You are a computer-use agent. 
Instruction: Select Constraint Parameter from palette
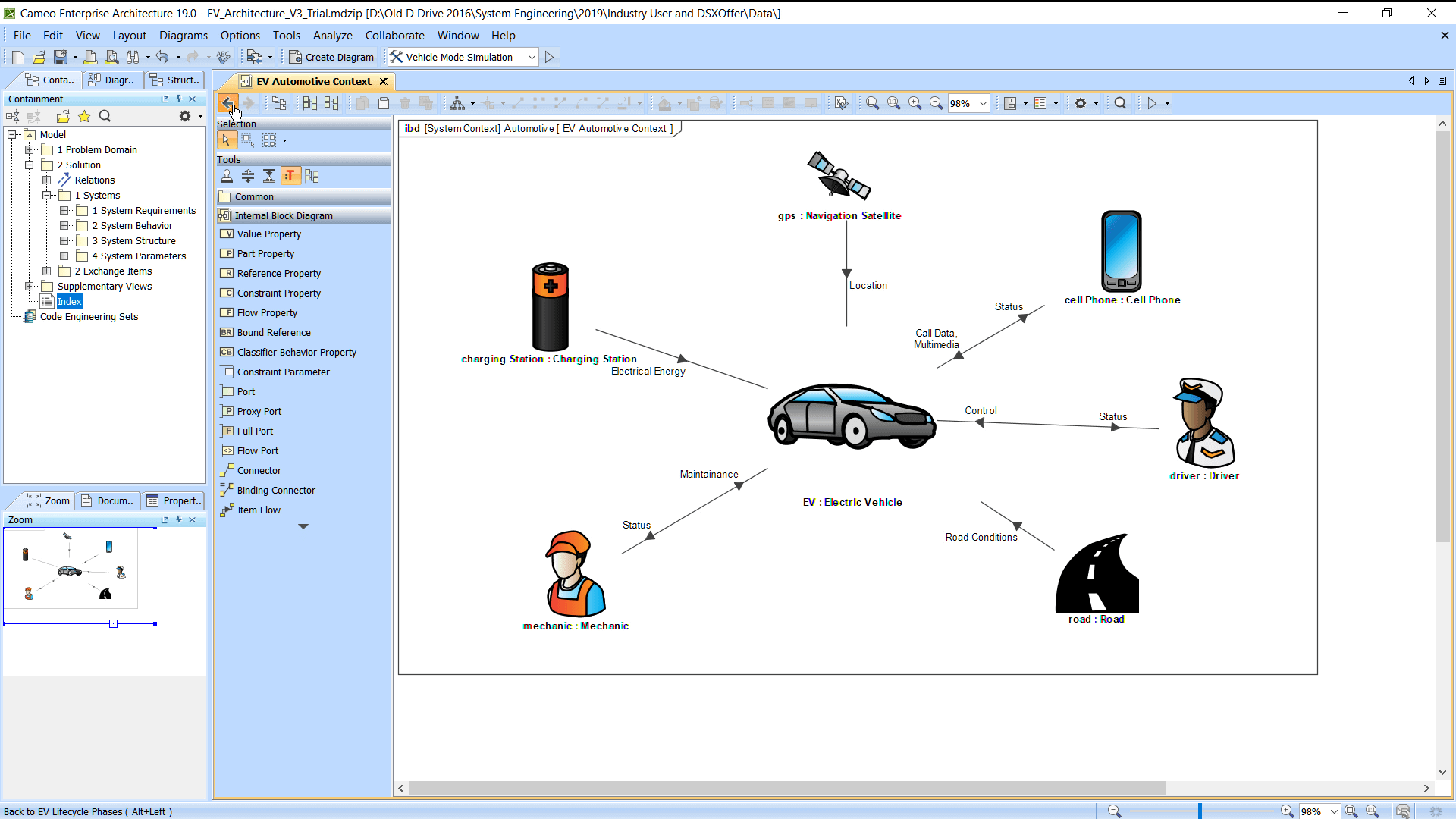tap(283, 372)
